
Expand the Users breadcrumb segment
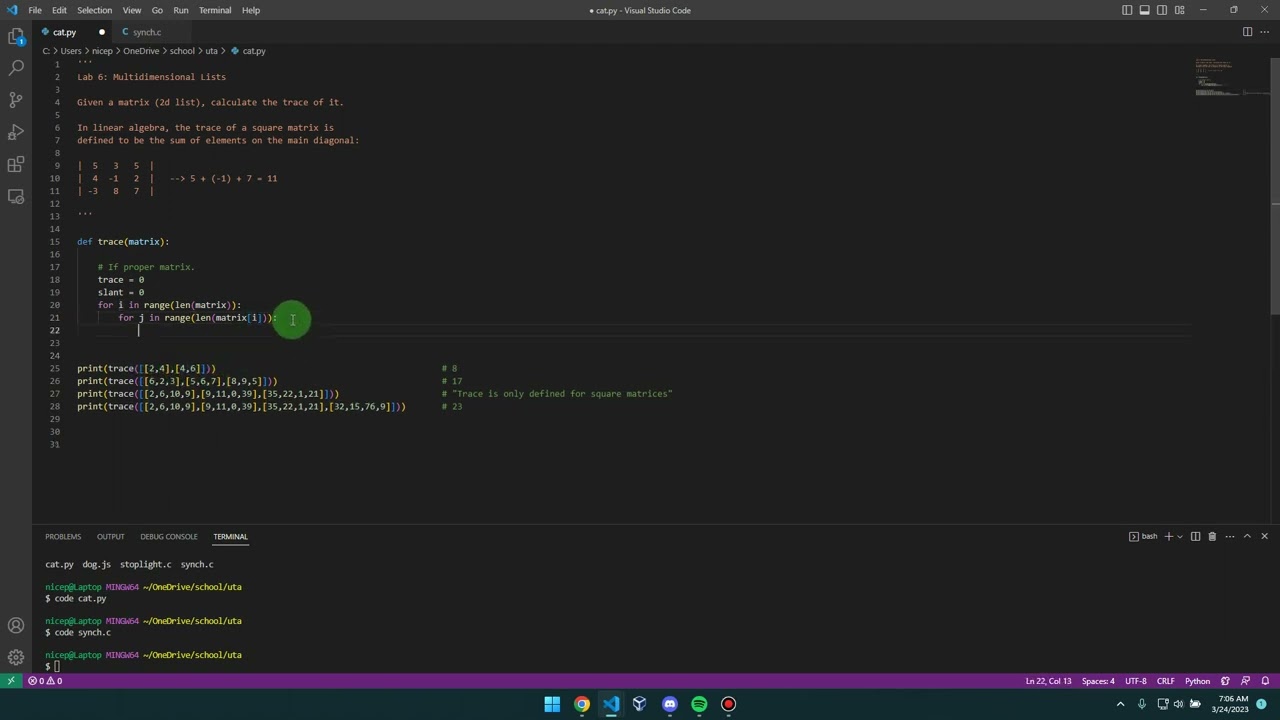(x=70, y=51)
